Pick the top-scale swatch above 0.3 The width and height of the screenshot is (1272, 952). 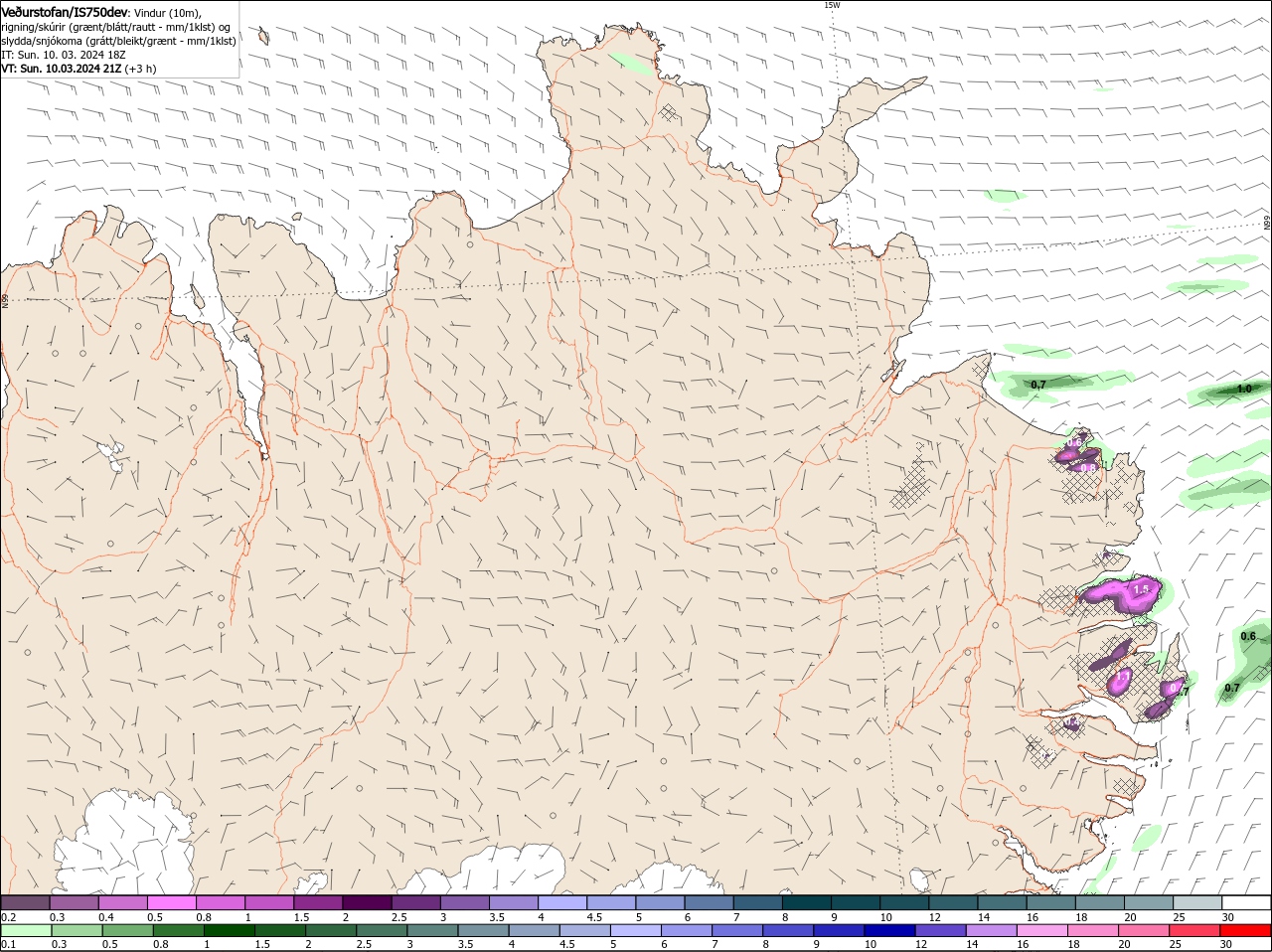[75, 902]
